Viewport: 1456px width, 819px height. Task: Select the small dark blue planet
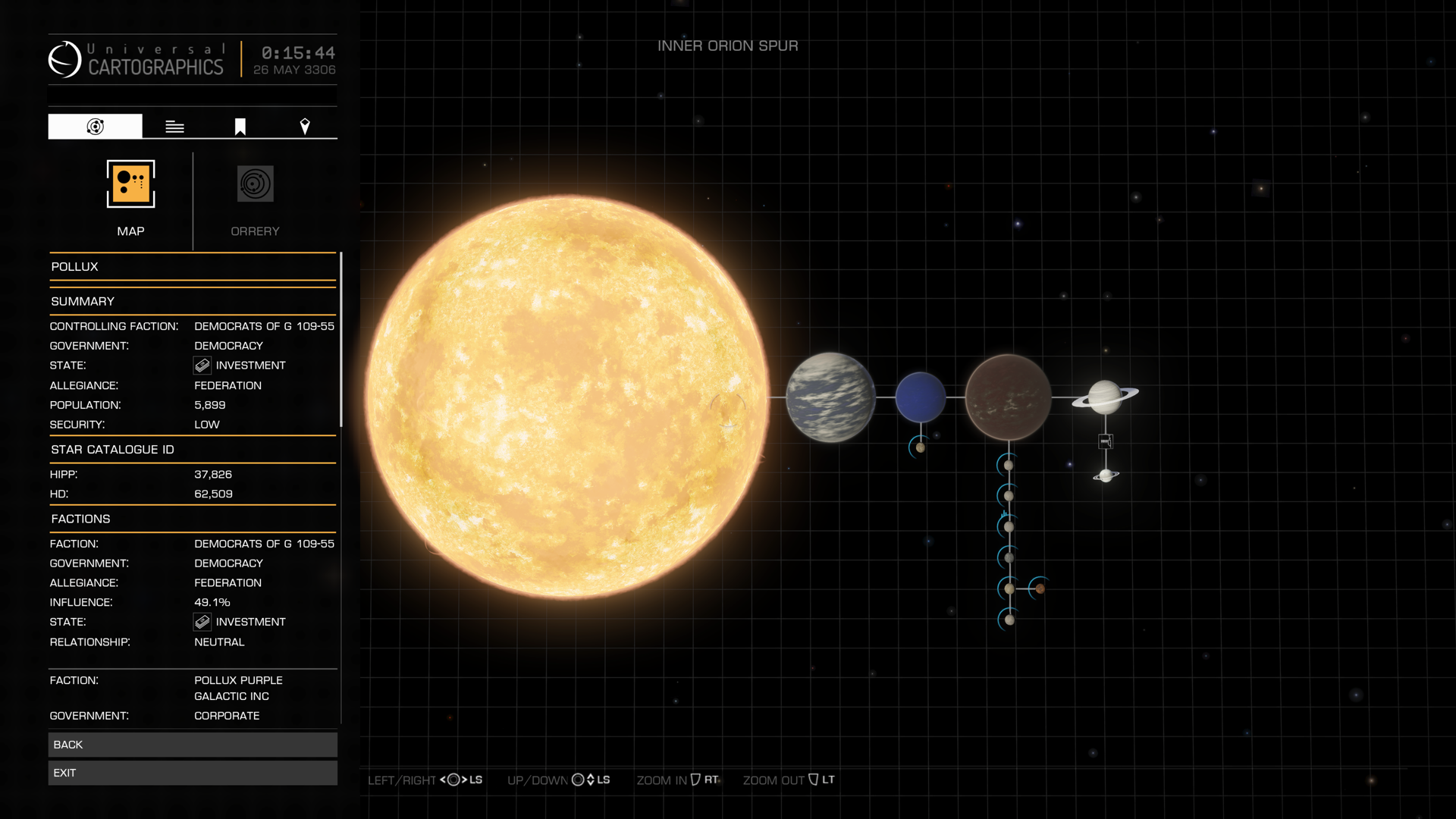point(920,397)
